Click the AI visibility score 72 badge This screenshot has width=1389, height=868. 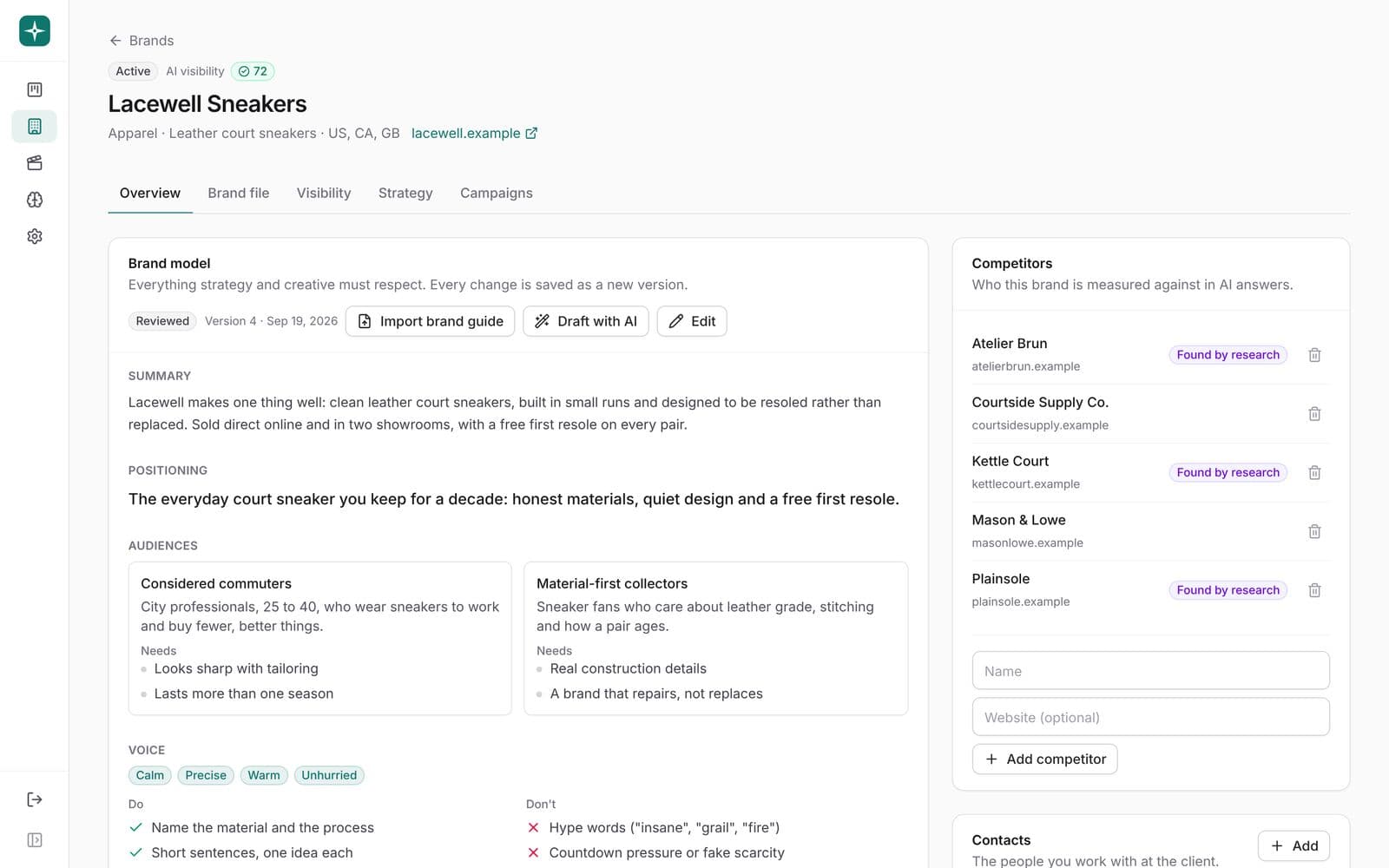(x=253, y=71)
